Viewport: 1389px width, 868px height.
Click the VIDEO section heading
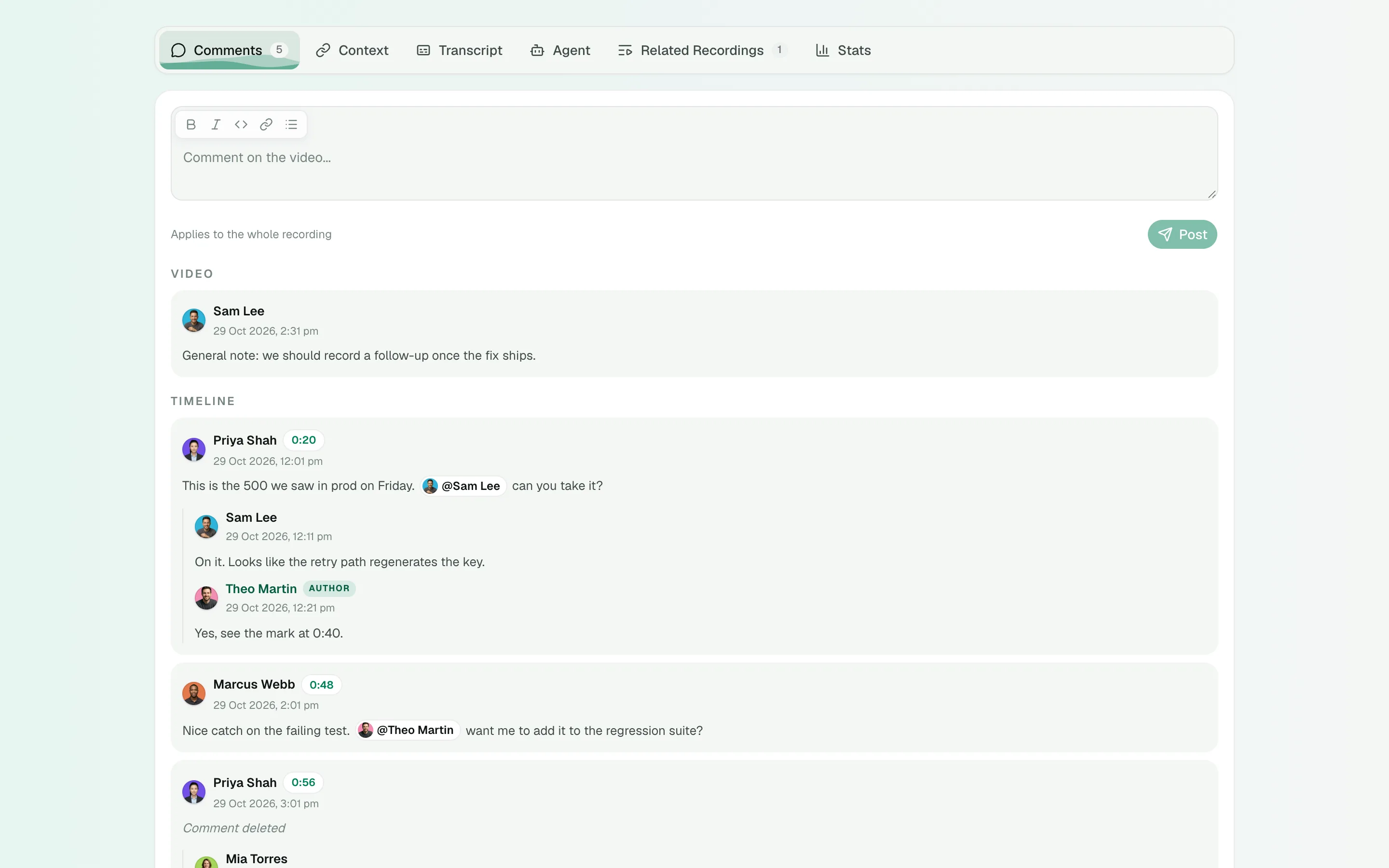pyautogui.click(x=191, y=274)
